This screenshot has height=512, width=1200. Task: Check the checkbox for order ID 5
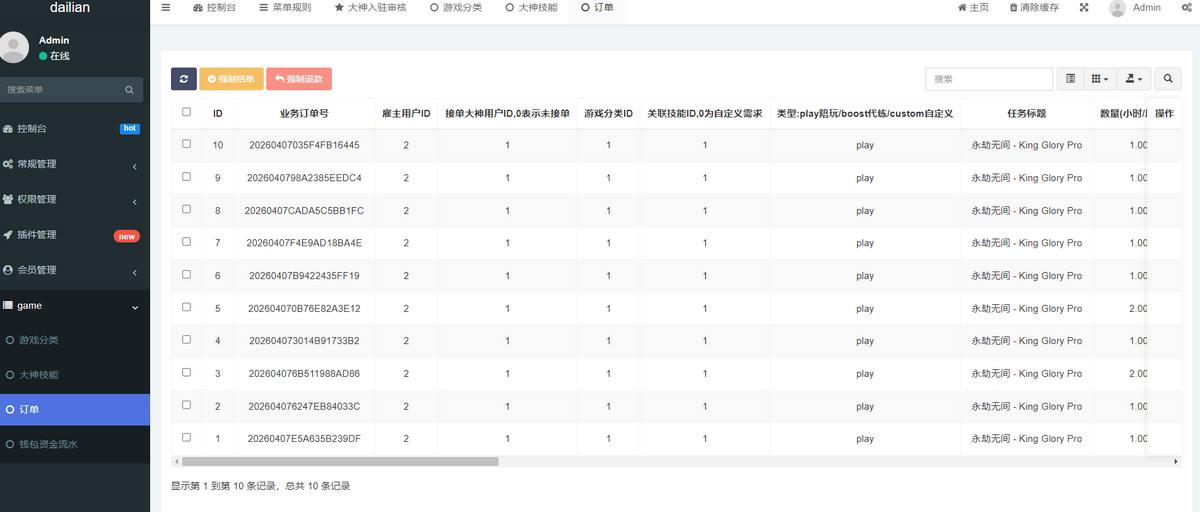point(186,307)
